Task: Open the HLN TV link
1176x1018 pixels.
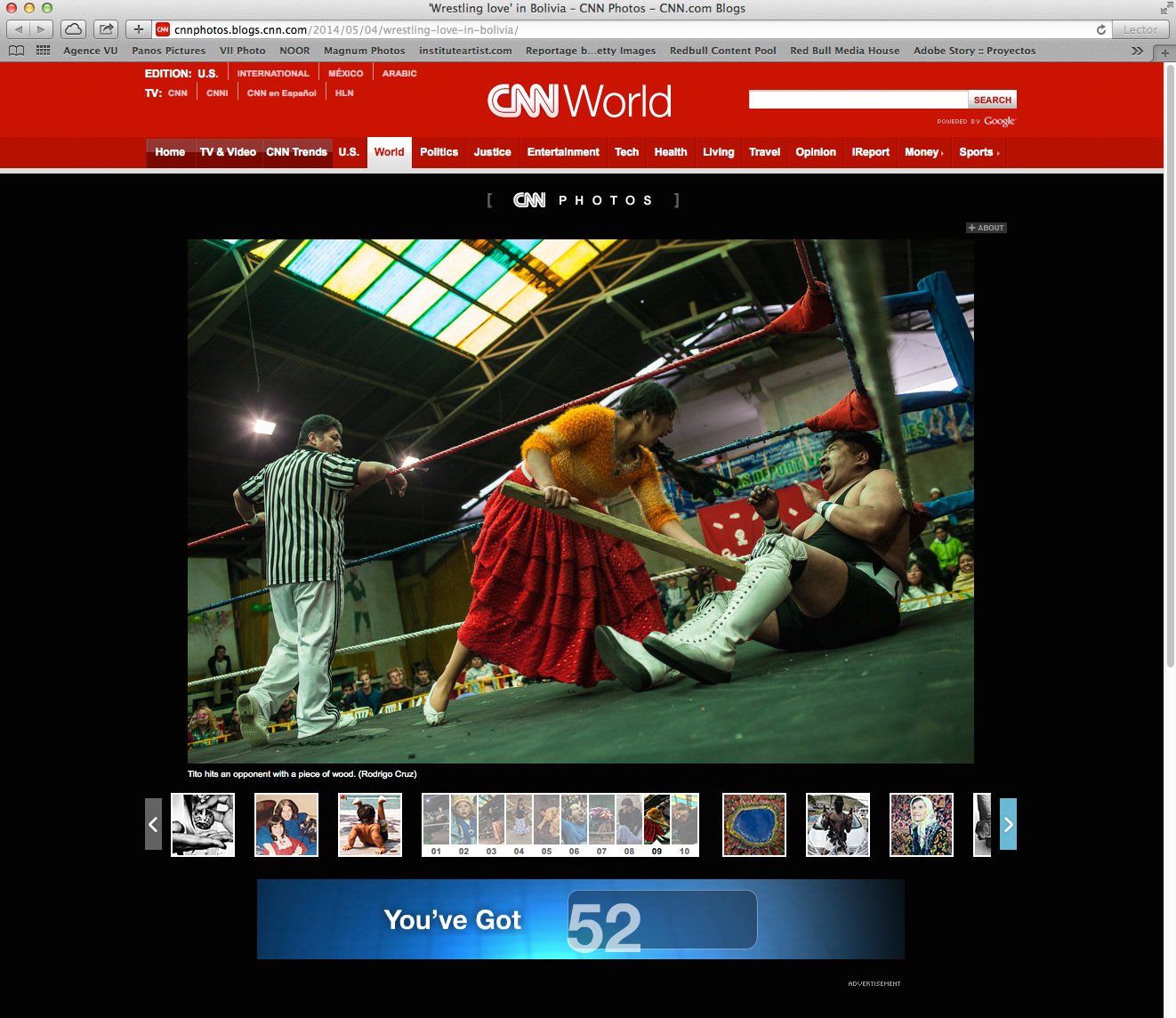Action: pos(344,93)
